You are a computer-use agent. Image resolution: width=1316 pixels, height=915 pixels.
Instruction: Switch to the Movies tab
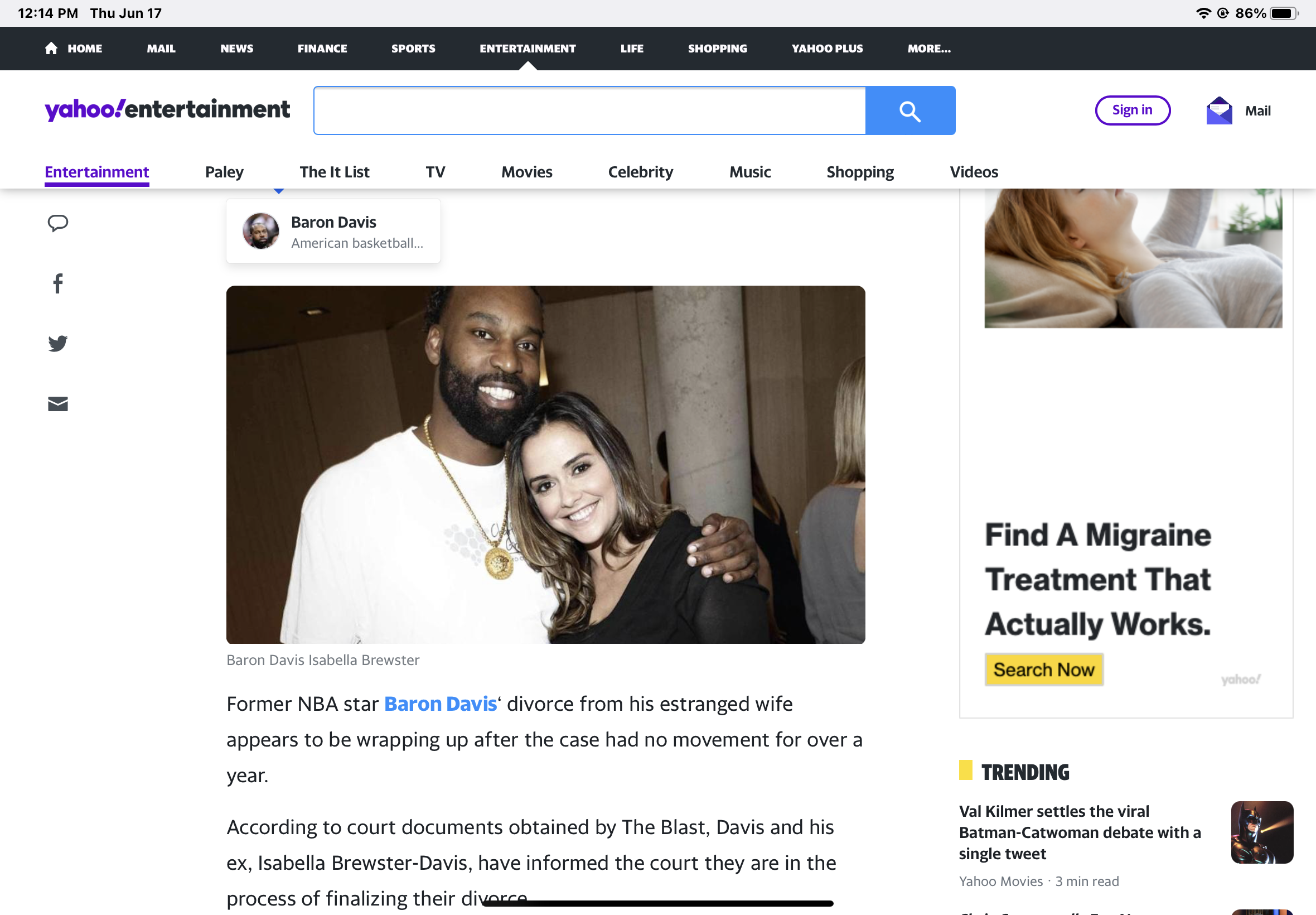coord(526,172)
